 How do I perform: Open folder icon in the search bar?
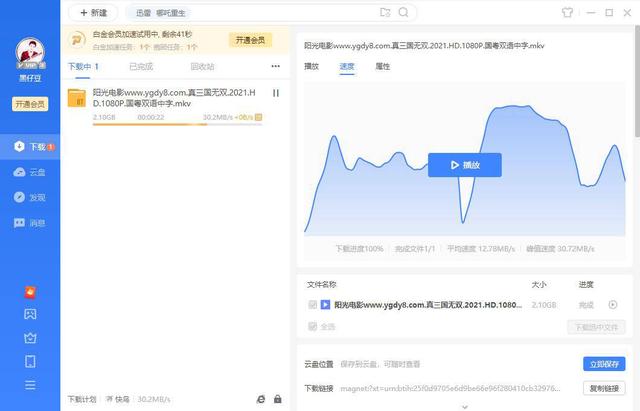click(x=385, y=12)
